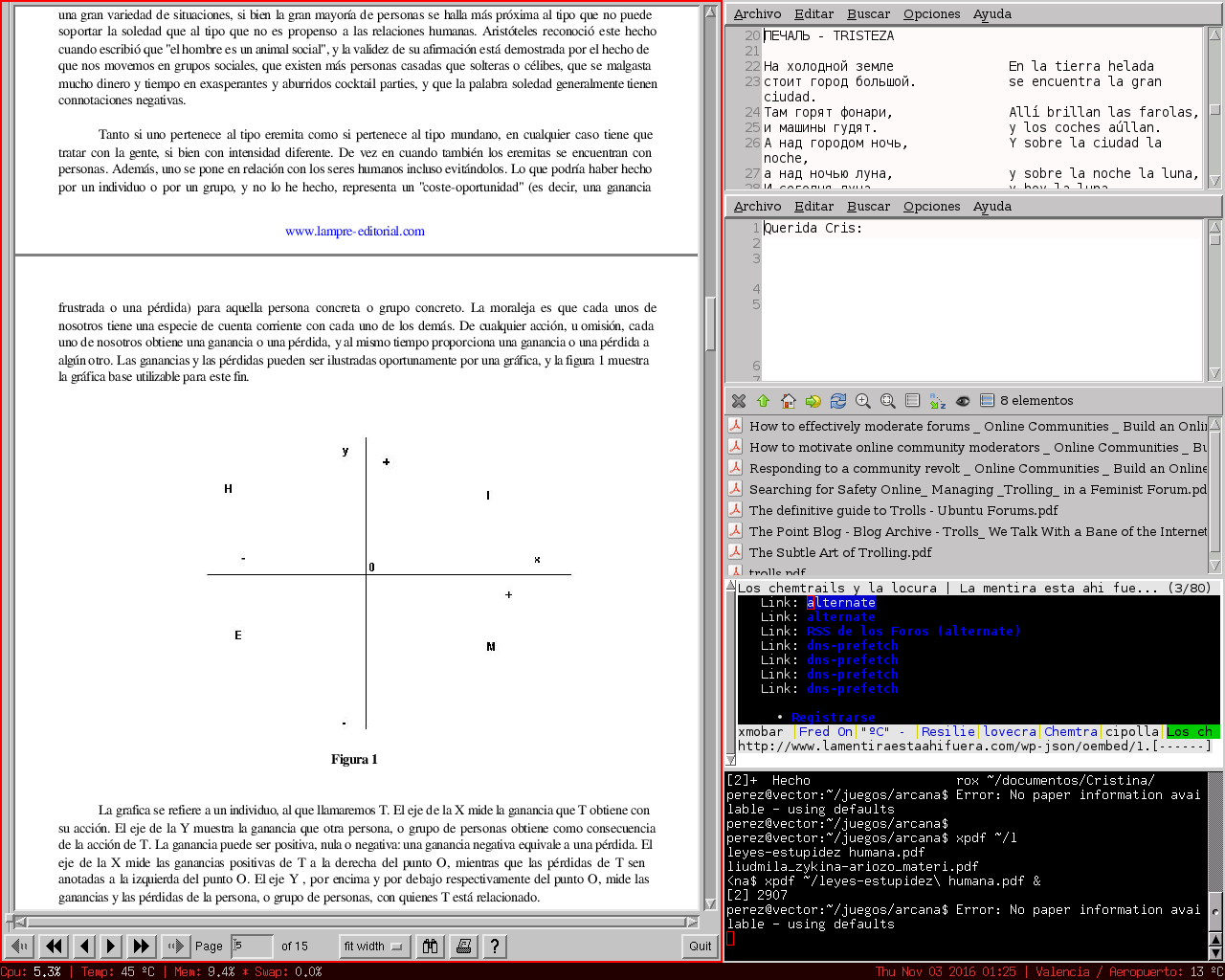
Task: Click the A-Z sort icon in filer
Action: click(937, 401)
